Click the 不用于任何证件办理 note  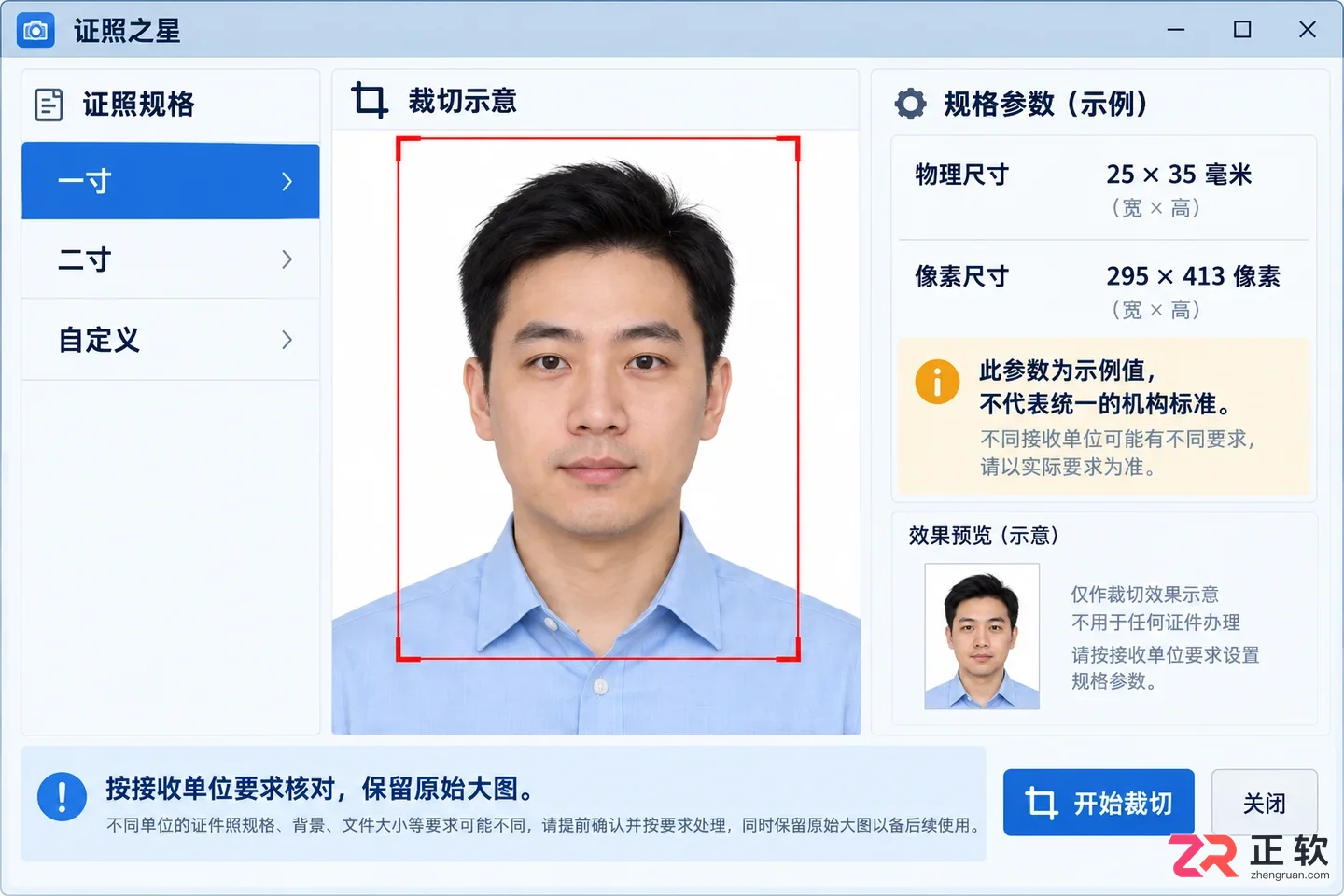point(1155,623)
